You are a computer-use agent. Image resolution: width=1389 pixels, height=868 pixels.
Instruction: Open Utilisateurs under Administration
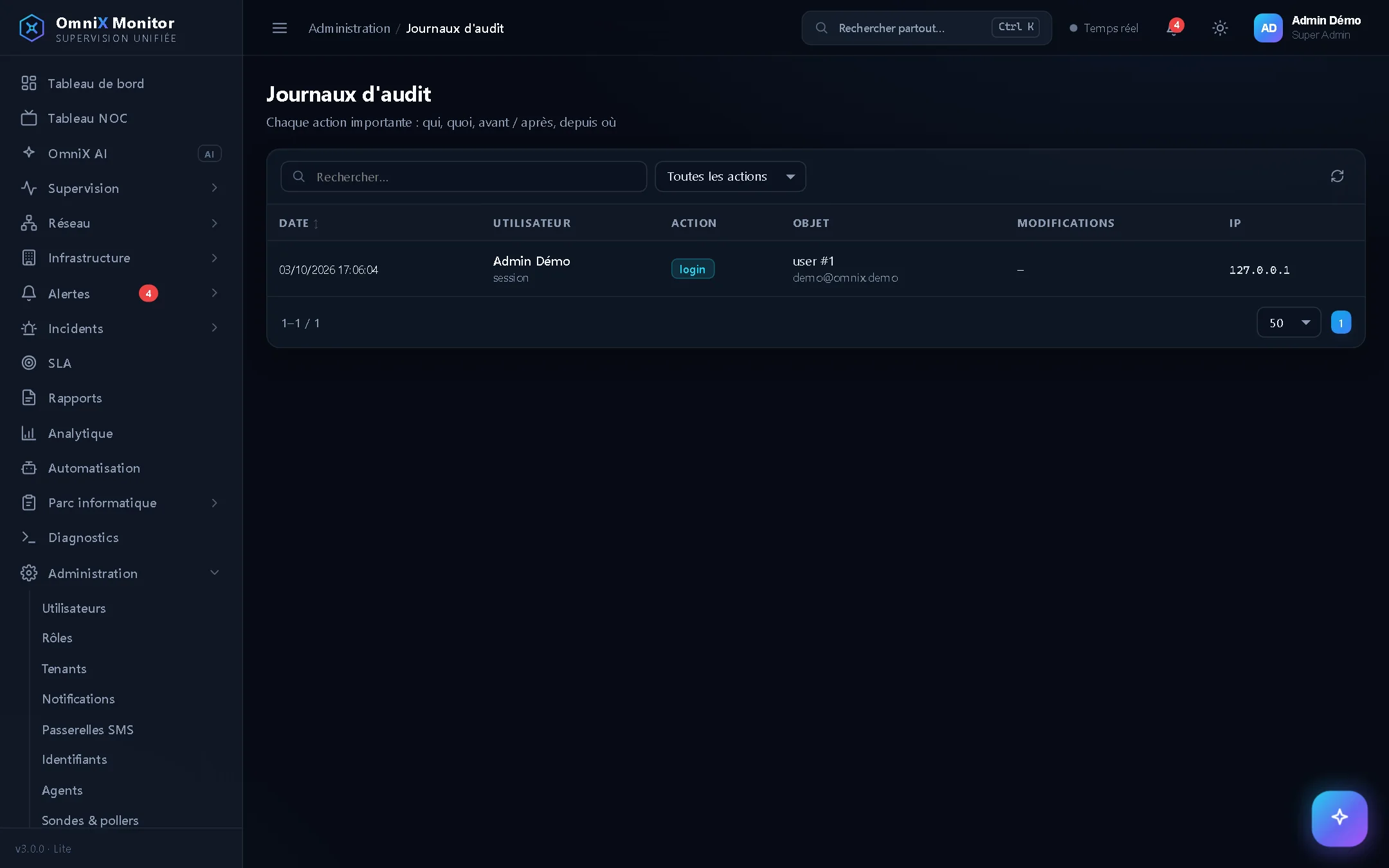(74, 608)
